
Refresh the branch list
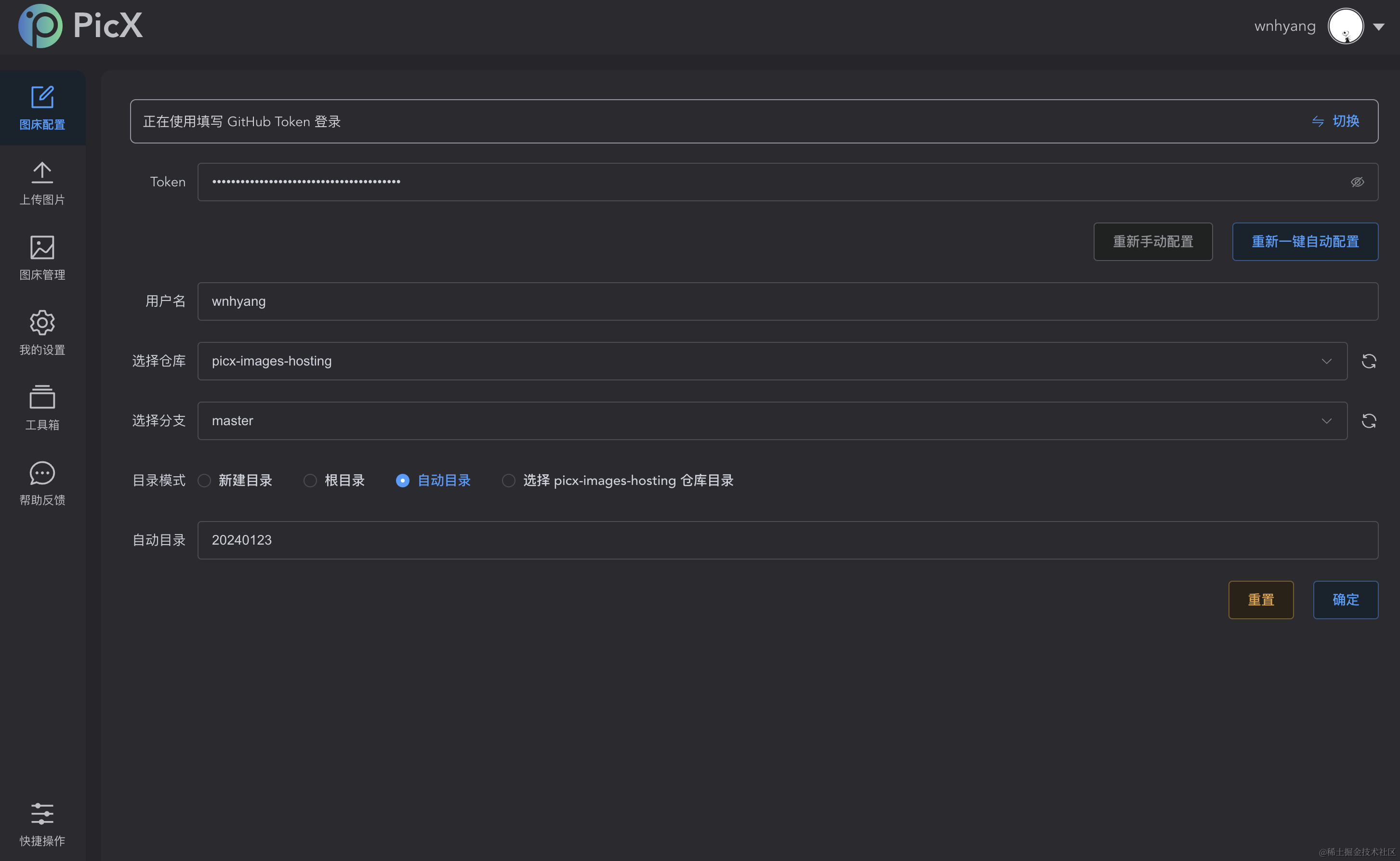pos(1369,421)
